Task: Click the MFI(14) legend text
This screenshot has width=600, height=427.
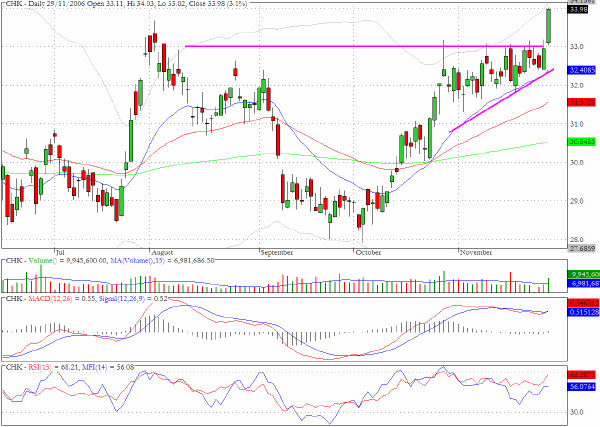Action: (x=95, y=367)
